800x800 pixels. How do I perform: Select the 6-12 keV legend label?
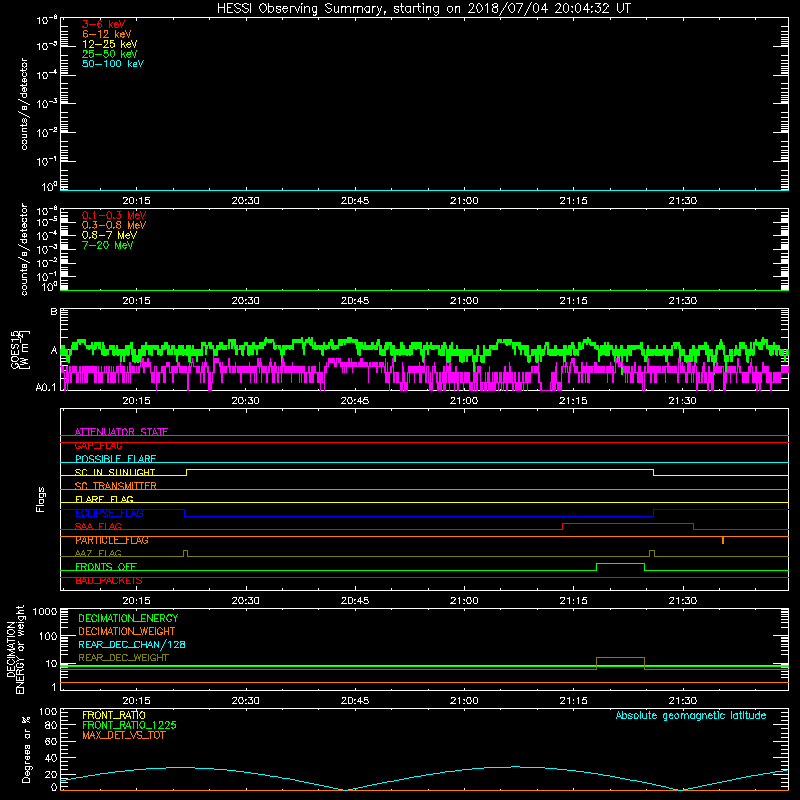pos(107,34)
